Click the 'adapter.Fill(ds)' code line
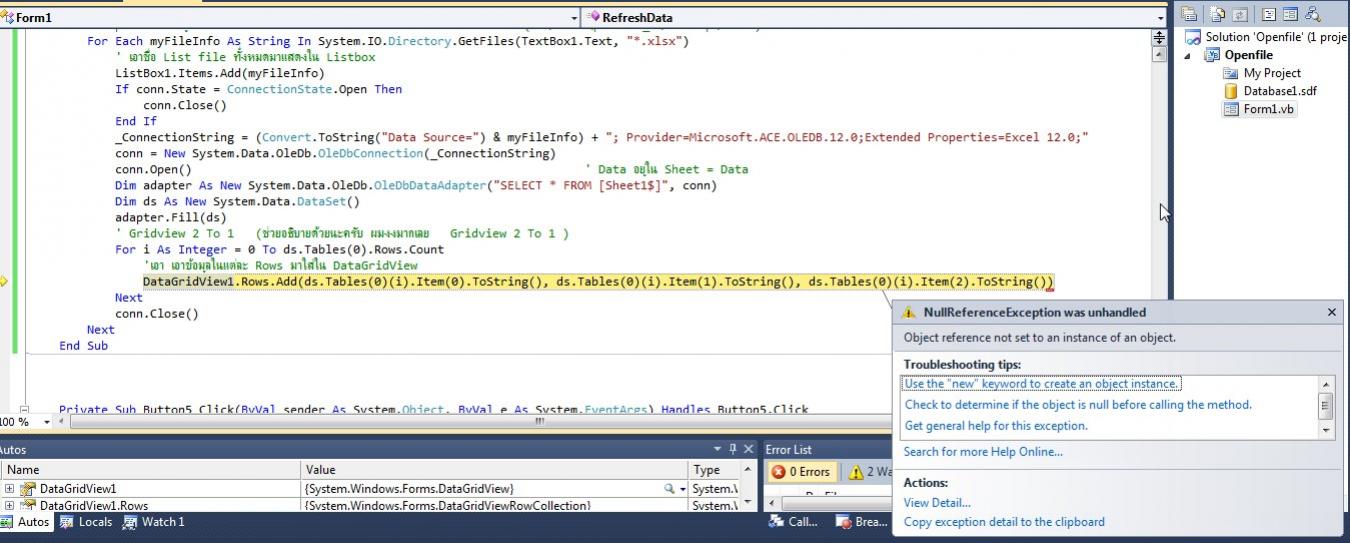This screenshot has width=1350, height=543. tap(171, 217)
